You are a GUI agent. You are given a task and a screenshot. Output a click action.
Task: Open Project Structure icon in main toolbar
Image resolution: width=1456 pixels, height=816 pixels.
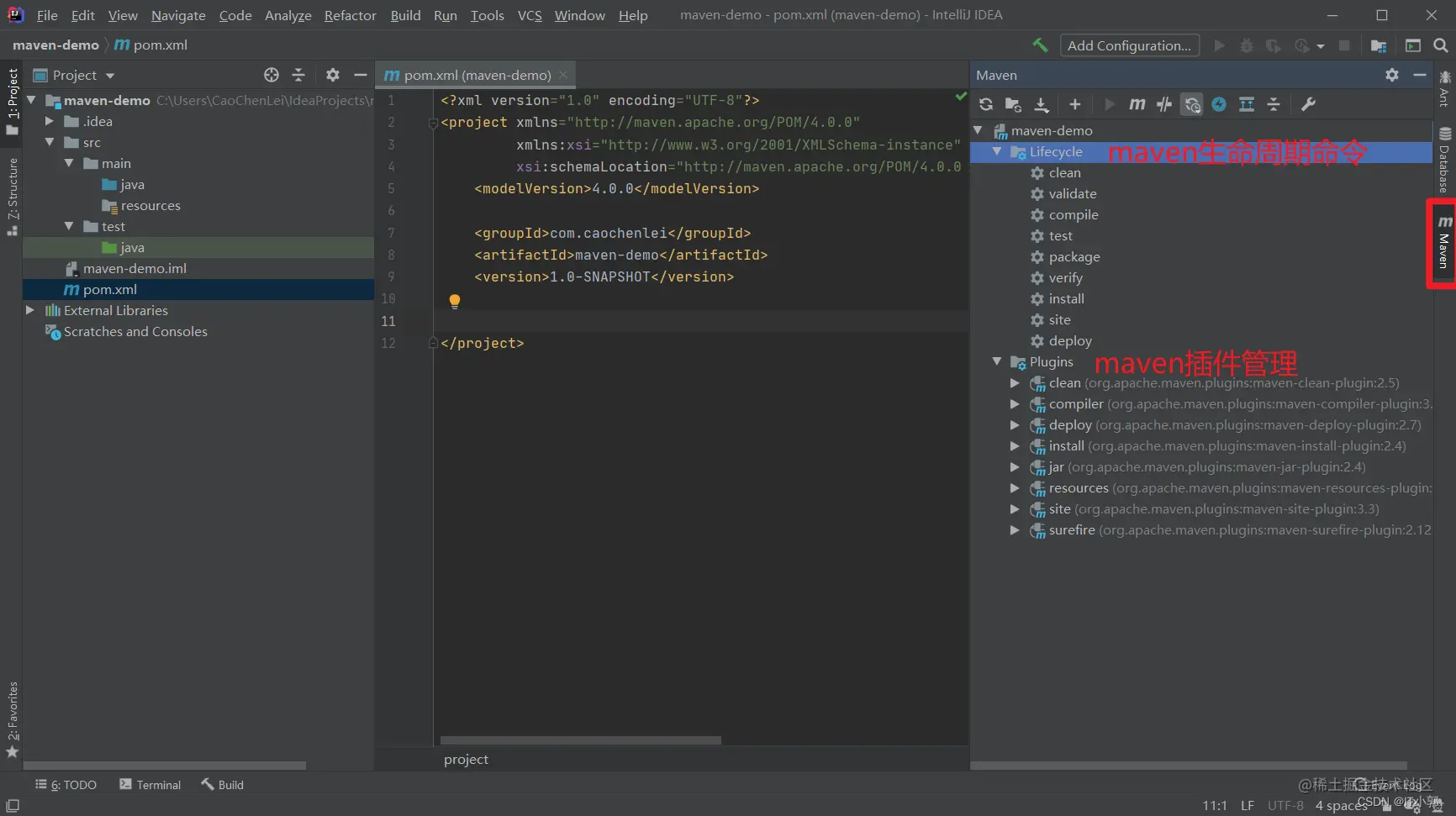pyautogui.click(x=1379, y=45)
